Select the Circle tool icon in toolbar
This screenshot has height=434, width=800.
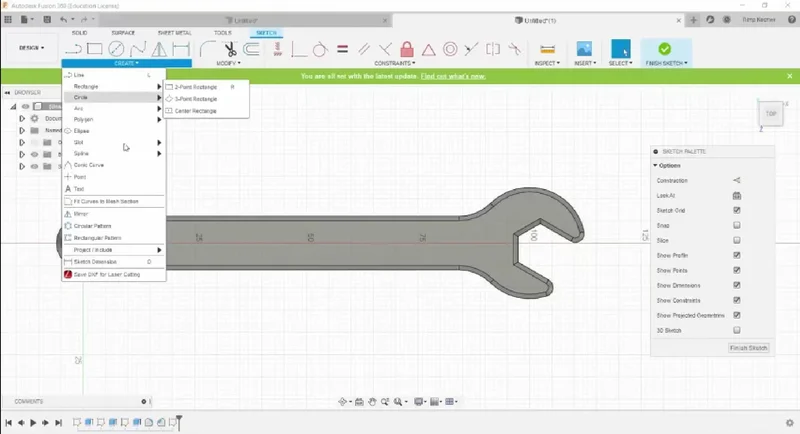coord(116,49)
